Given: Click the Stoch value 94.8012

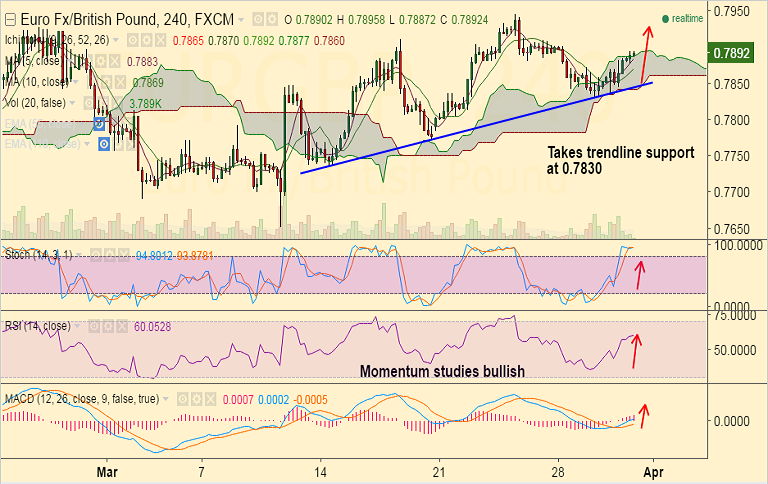Looking at the screenshot, I should pos(154,255).
